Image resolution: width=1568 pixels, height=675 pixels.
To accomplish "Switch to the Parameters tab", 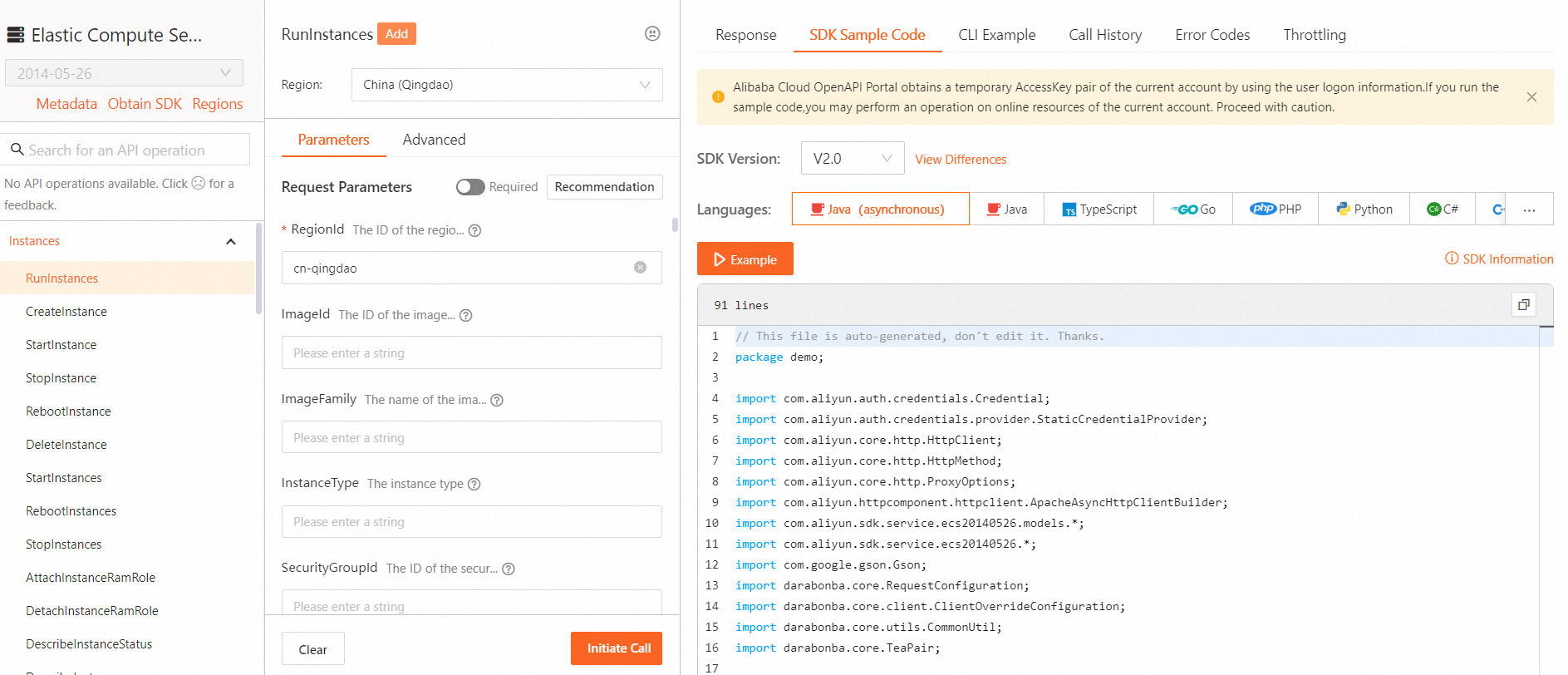I will 333,140.
